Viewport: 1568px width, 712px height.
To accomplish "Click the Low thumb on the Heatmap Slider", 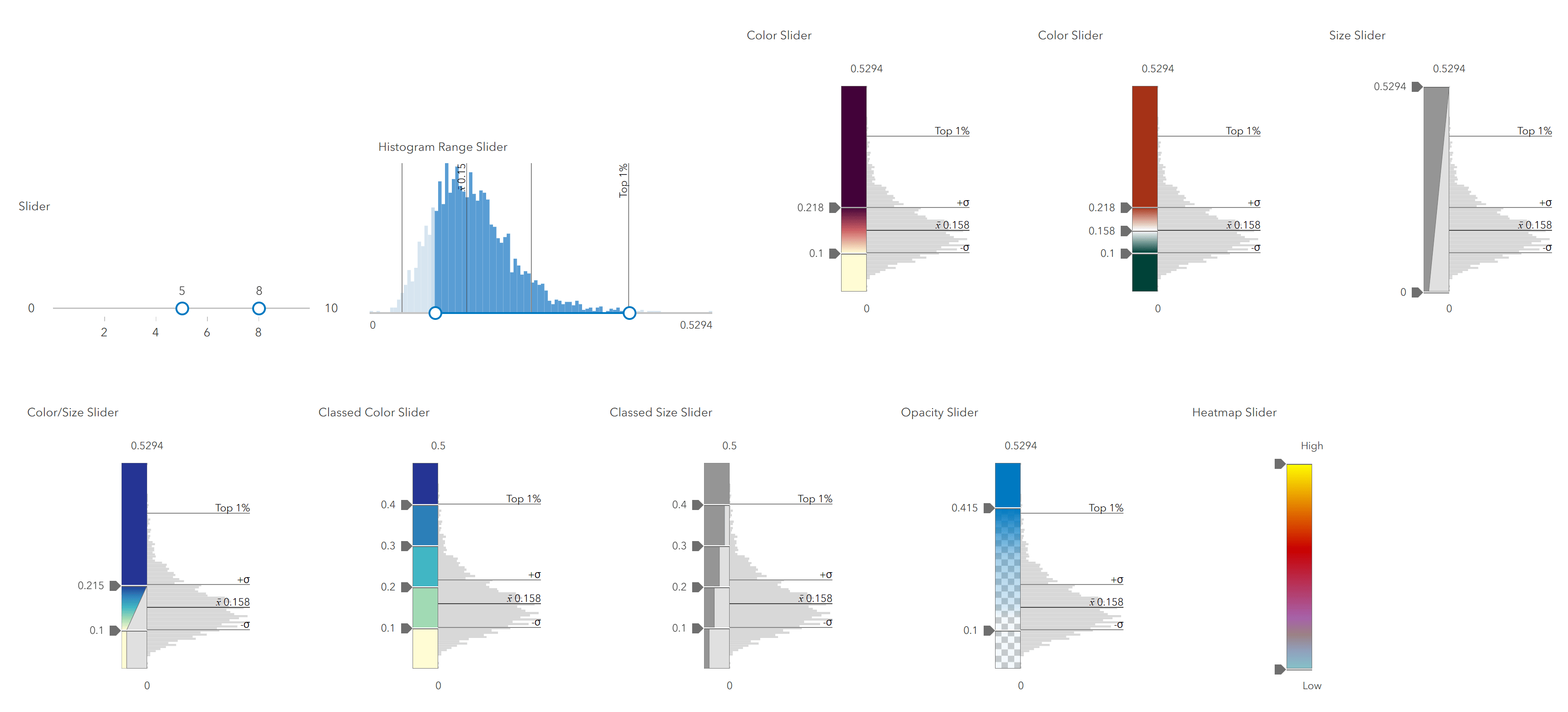I will 1280,670.
